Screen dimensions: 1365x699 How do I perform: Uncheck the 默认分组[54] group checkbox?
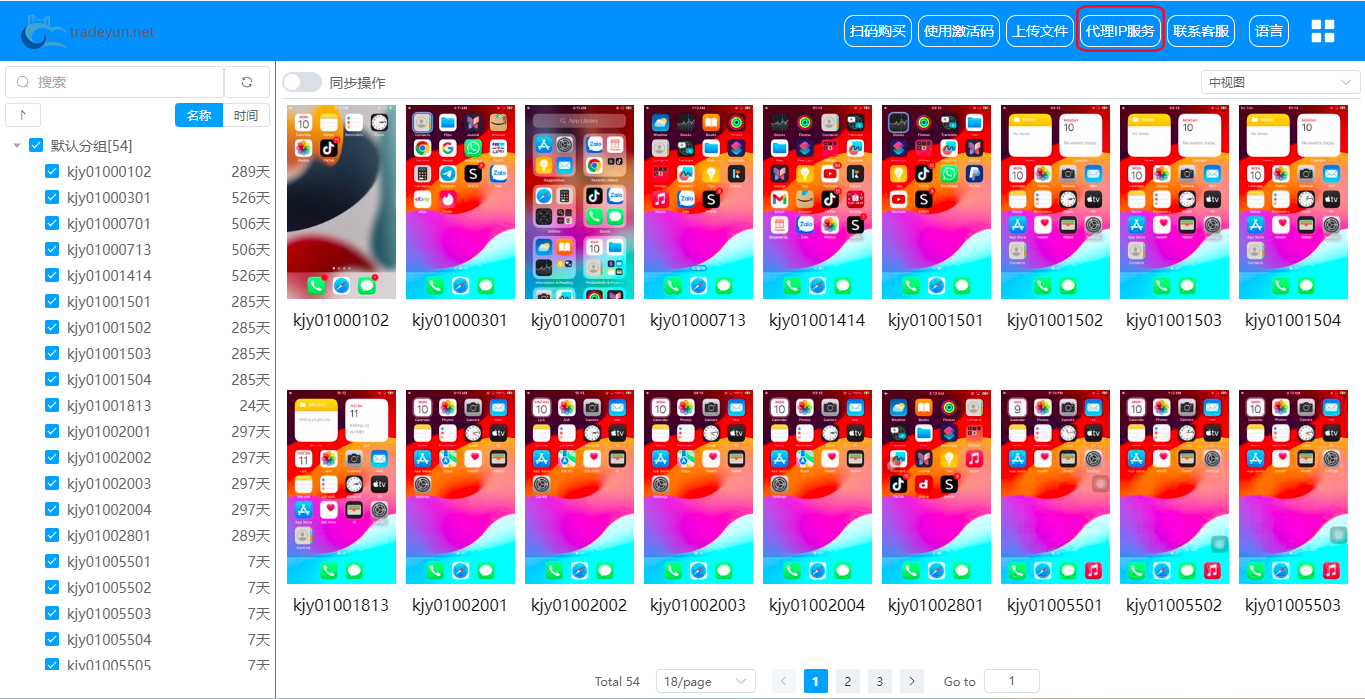(x=36, y=145)
